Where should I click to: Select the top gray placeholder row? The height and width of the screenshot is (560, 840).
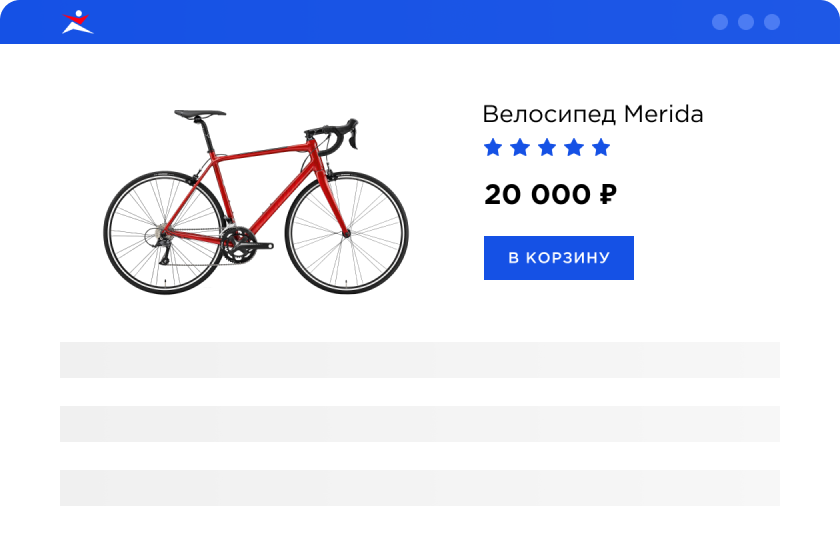[x=420, y=360]
